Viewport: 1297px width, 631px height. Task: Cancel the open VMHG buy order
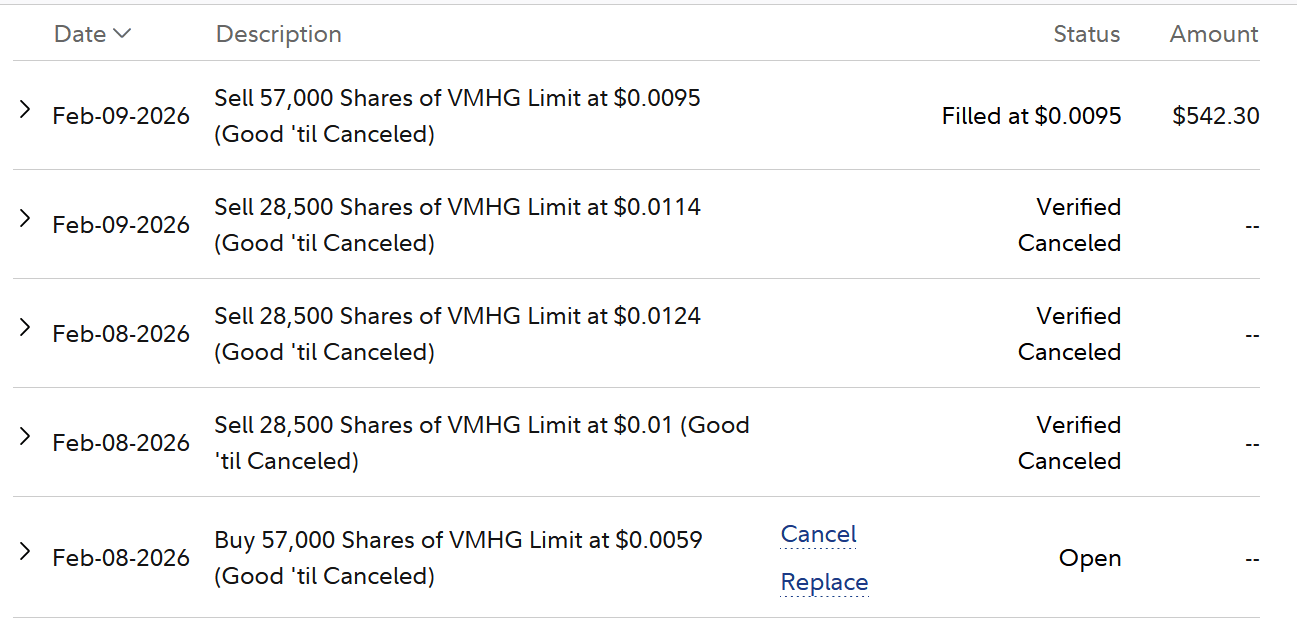coord(818,534)
